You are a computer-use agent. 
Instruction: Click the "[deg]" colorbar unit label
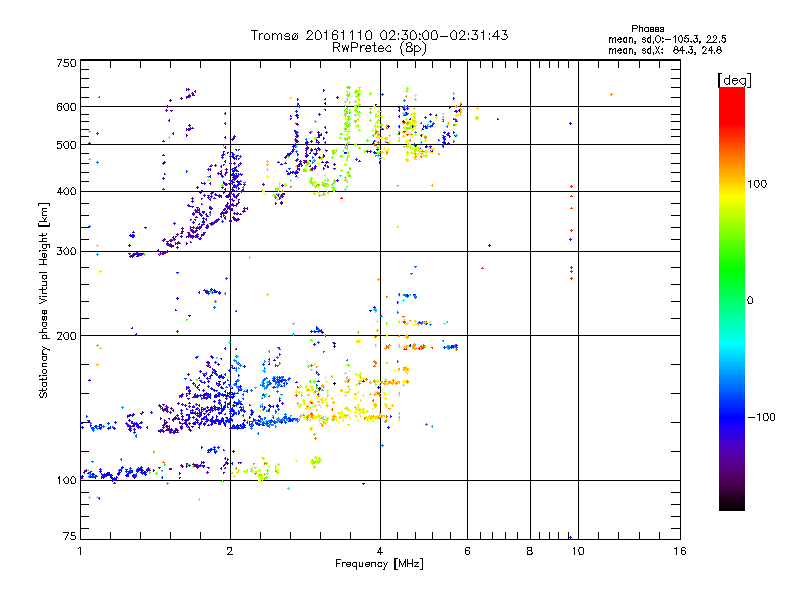coord(734,80)
